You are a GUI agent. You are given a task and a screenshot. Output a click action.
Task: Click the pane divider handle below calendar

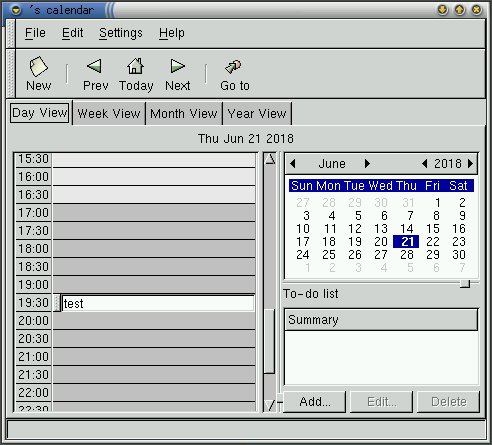click(x=465, y=284)
